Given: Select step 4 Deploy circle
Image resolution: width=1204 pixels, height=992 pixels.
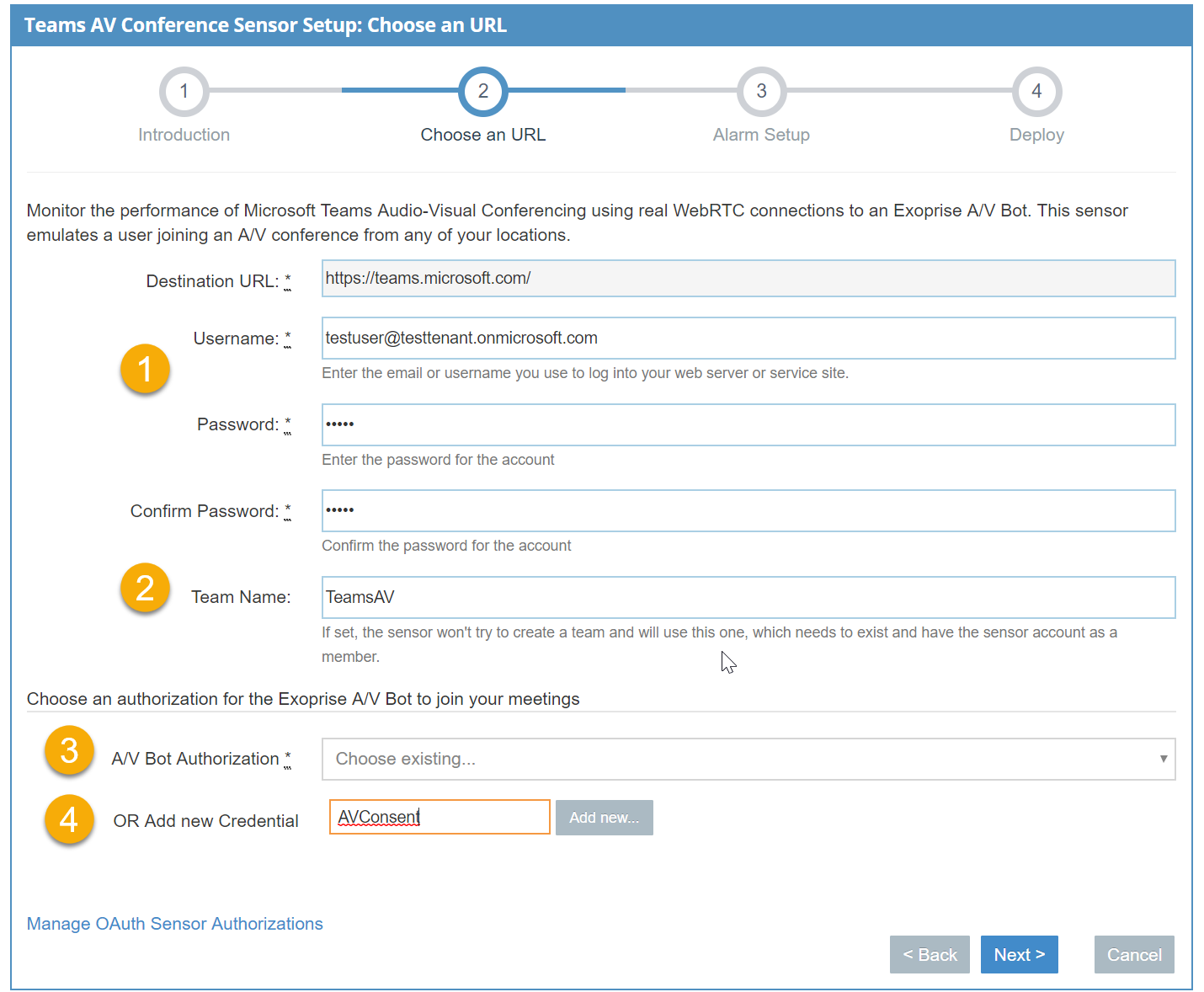Looking at the screenshot, I should click(1036, 91).
